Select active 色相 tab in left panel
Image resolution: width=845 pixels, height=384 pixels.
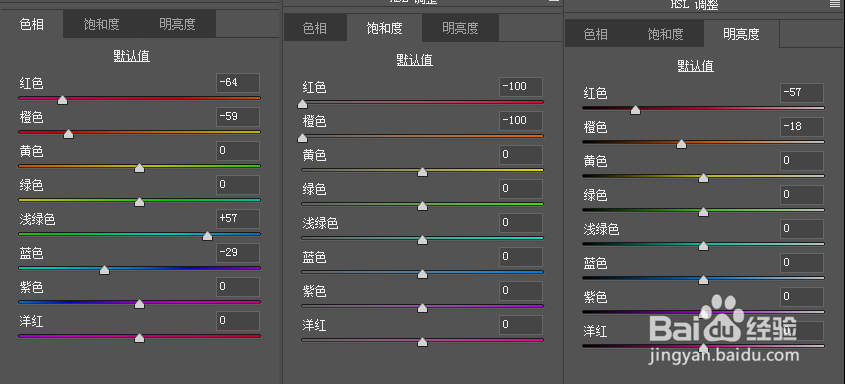(32, 24)
